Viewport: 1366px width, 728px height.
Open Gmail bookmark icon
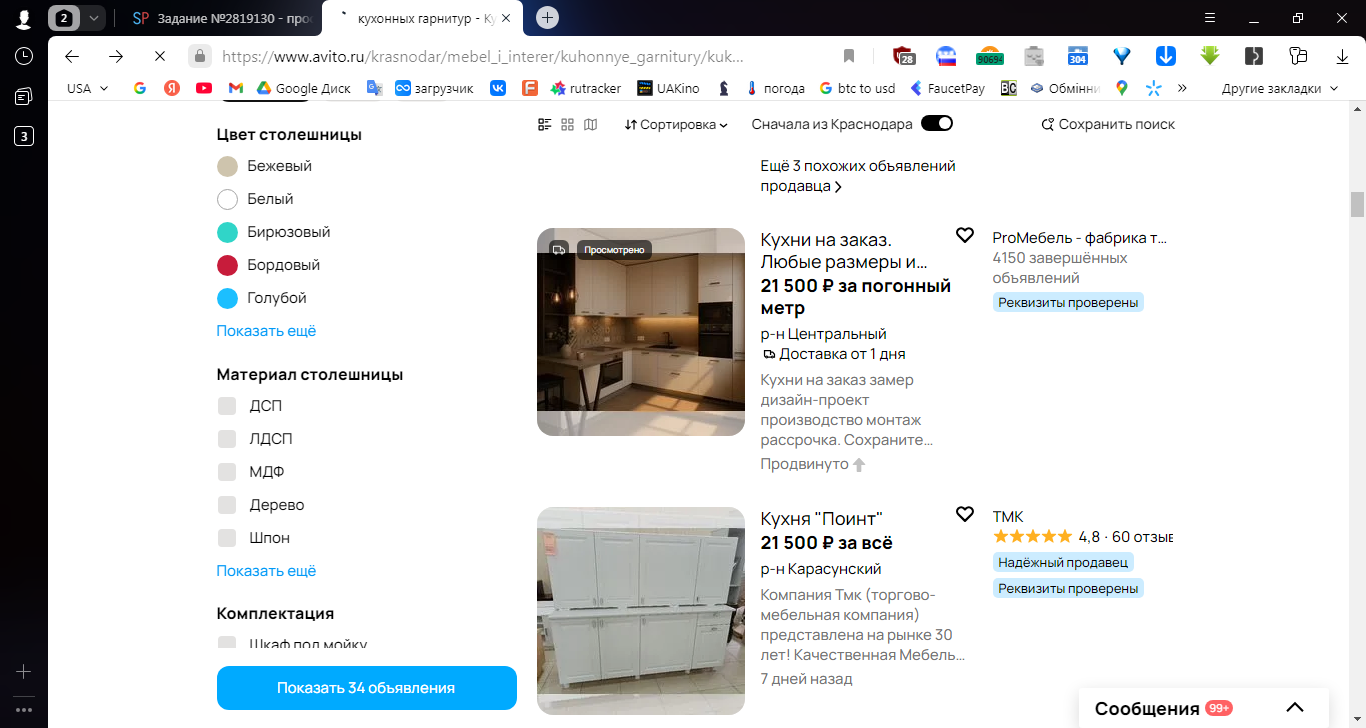[236, 88]
